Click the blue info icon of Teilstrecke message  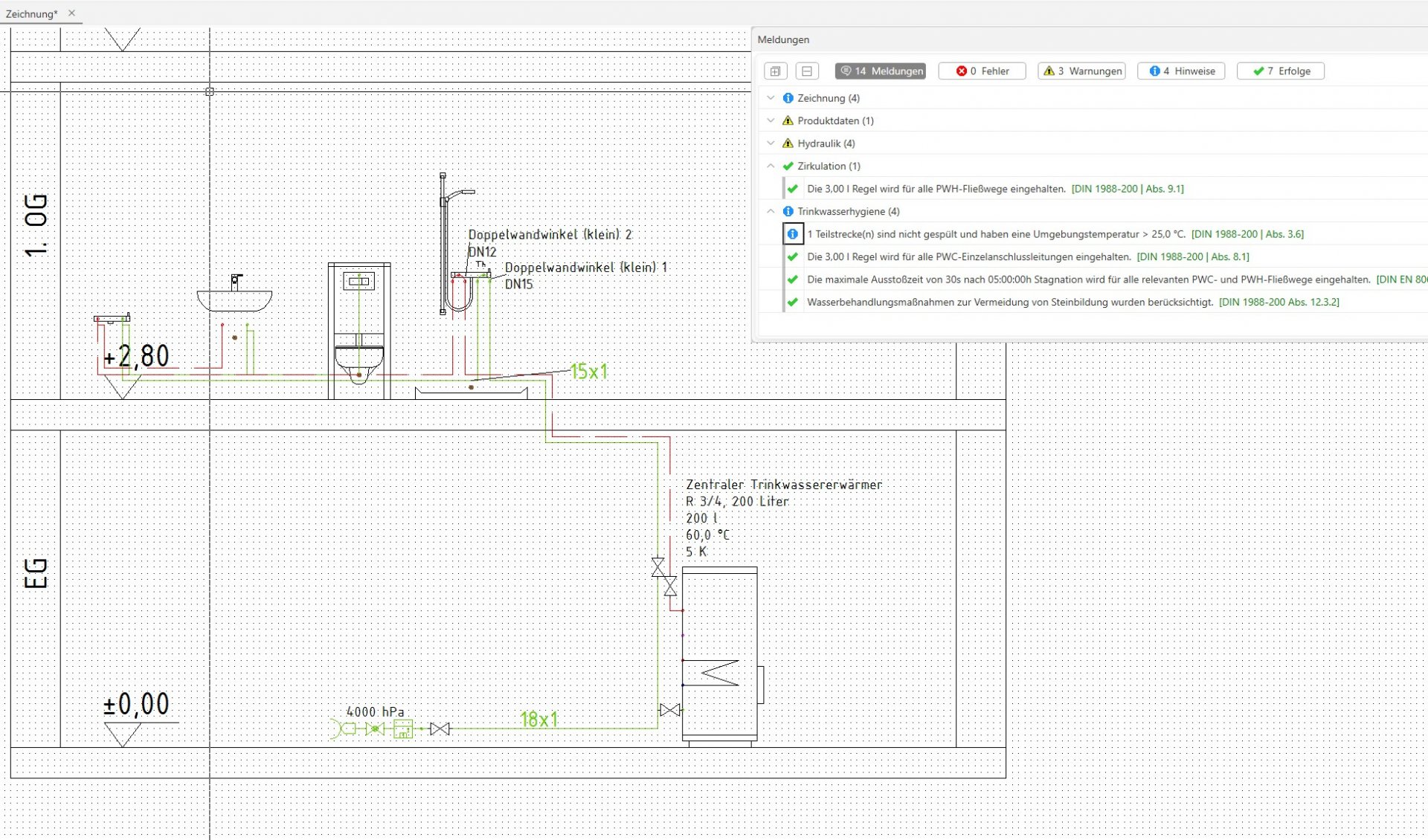pyautogui.click(x=792, y=234)
